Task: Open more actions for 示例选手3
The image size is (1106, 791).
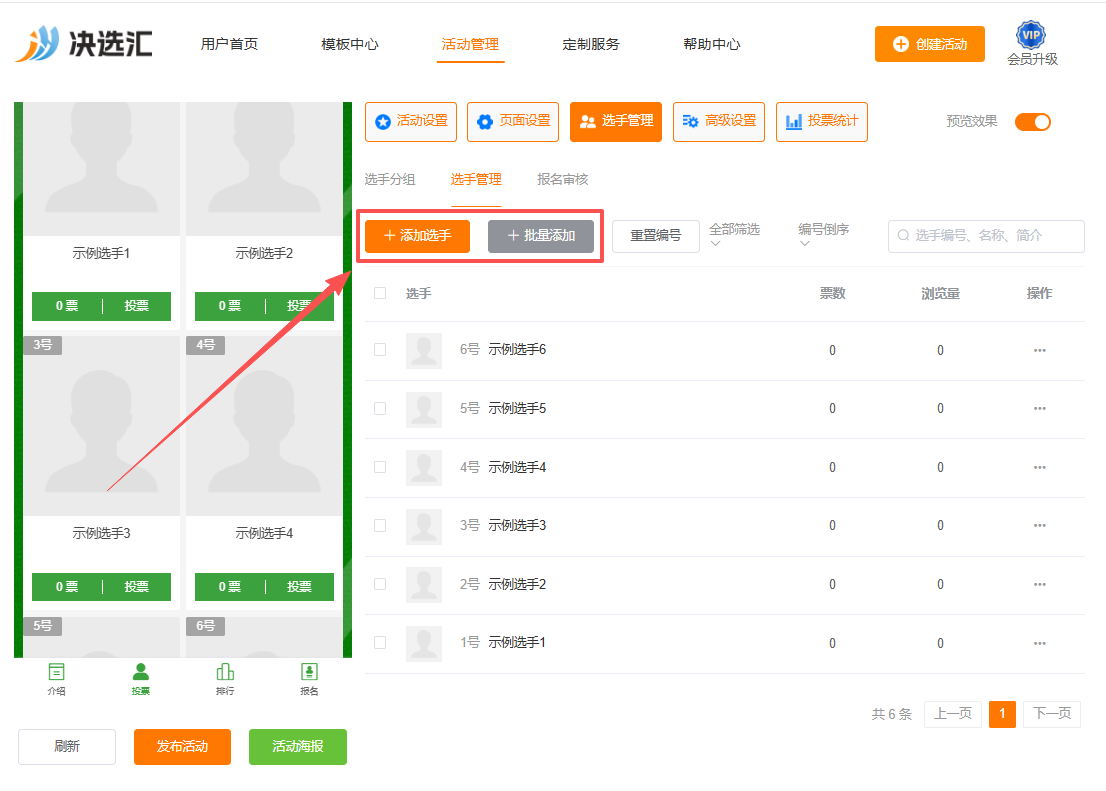Action: click(x=1039, y=526)
